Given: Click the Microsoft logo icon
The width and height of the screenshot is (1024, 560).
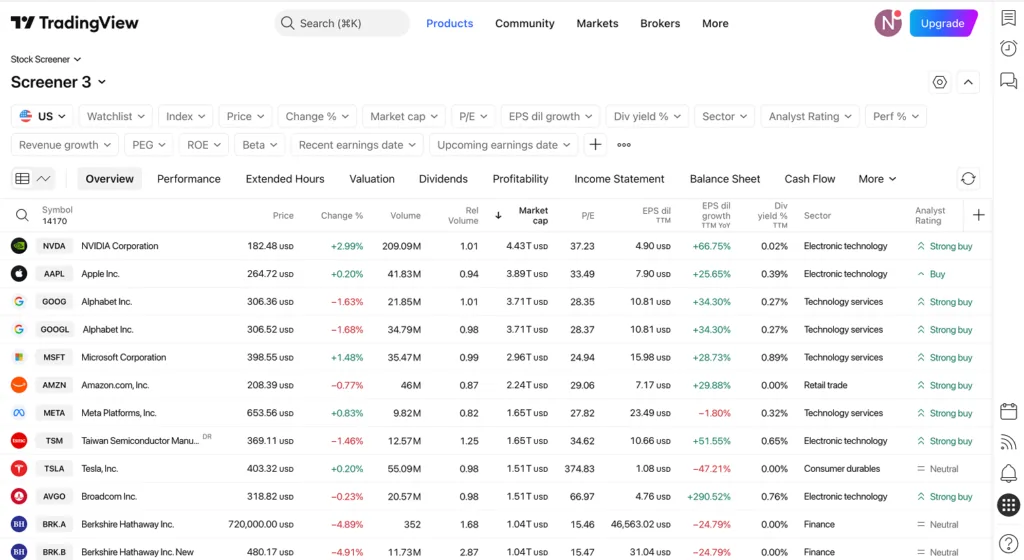Looking at the screenshot, I should point(19,358).
